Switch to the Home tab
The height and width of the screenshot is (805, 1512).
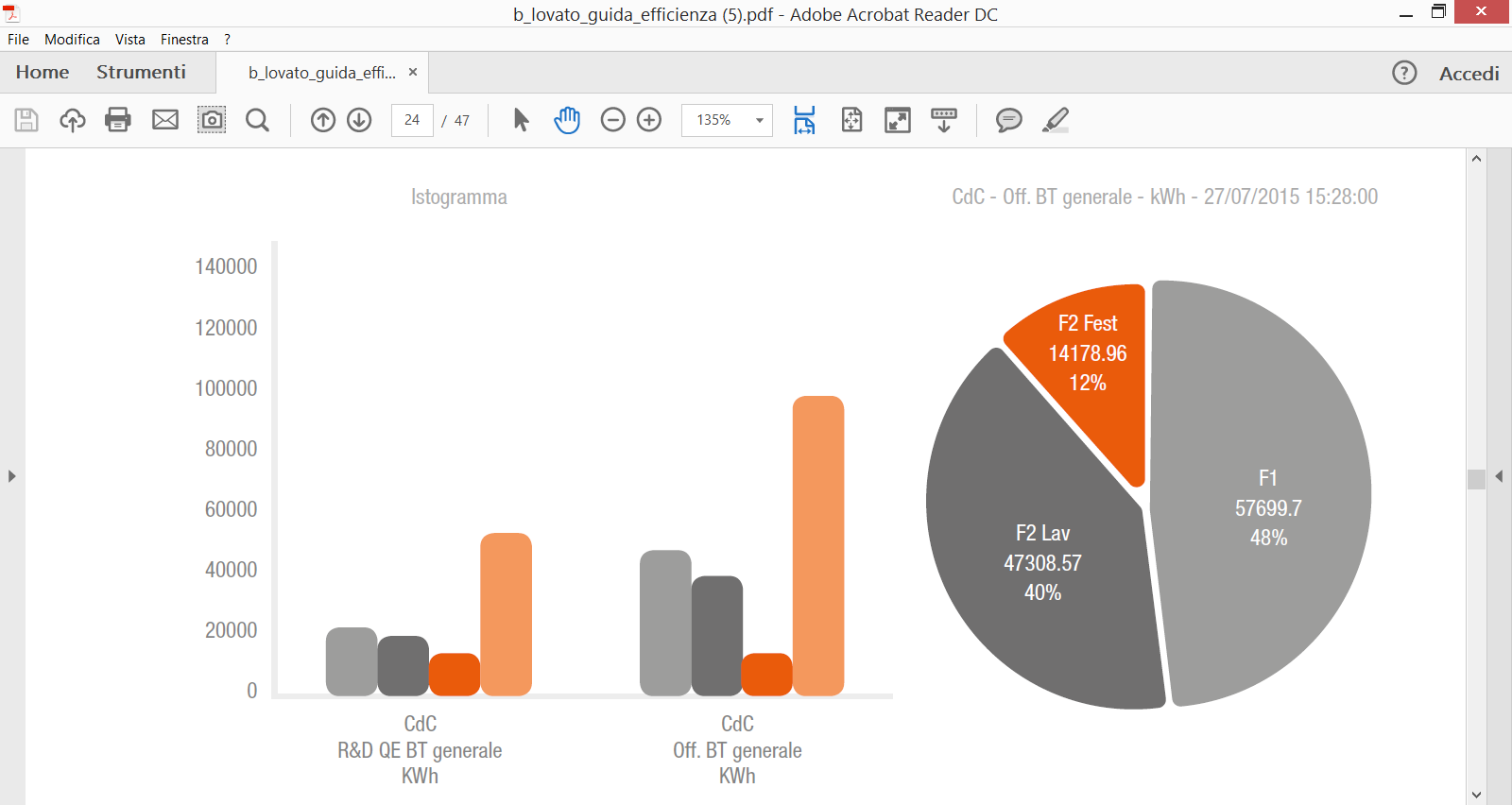click(43, 72)
